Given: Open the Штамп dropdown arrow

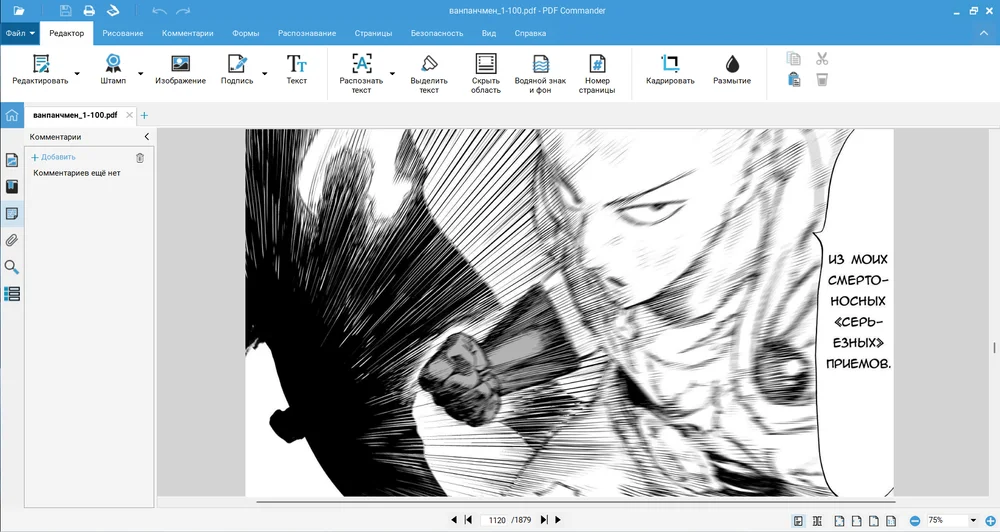Looking at the screenshot, I should (x=140, y=73).
